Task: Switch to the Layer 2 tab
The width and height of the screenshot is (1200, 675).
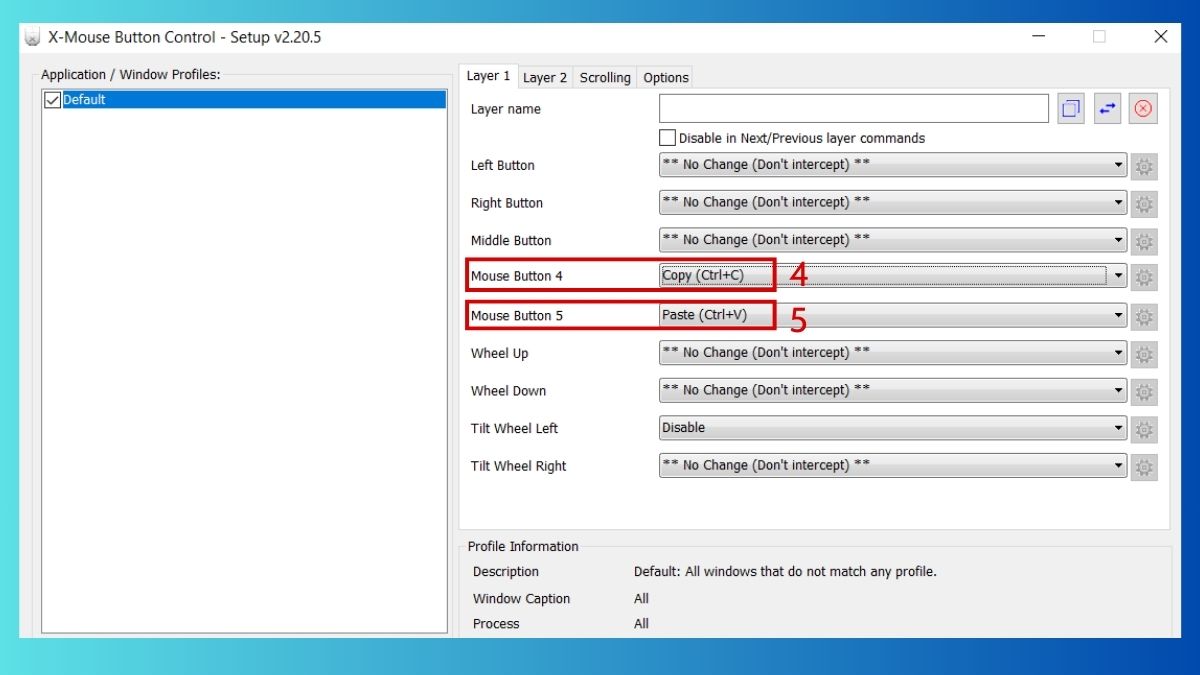Action: coord(545,77)
